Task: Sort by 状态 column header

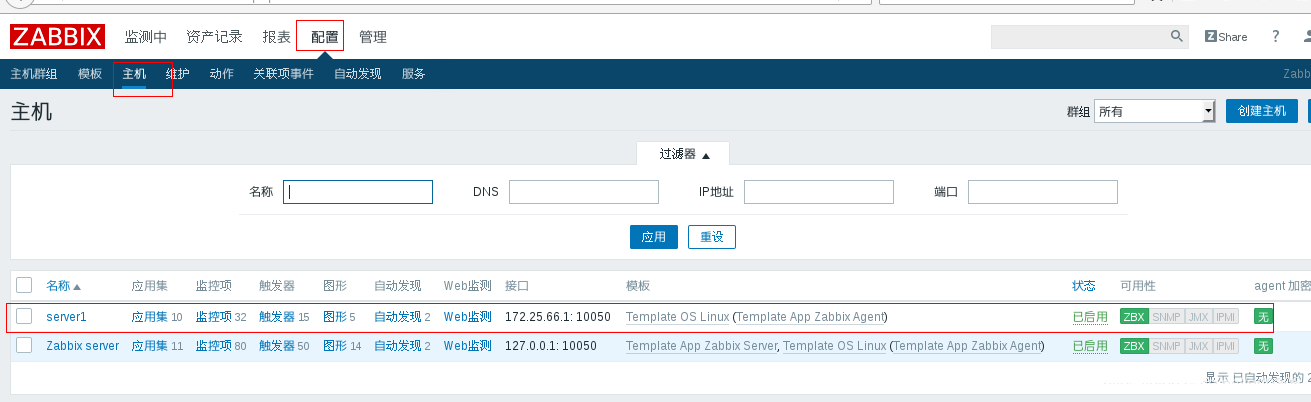Action: tap(1084, 286)
